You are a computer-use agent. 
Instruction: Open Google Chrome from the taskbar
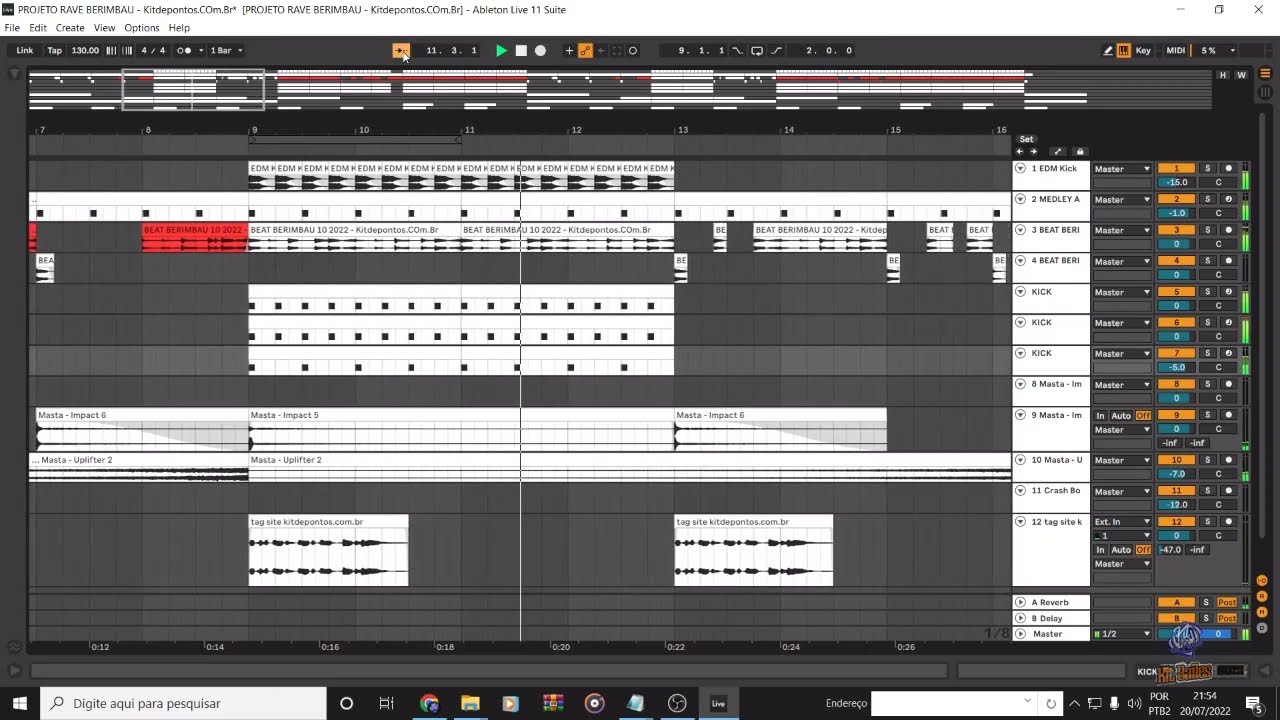[429, 703]
